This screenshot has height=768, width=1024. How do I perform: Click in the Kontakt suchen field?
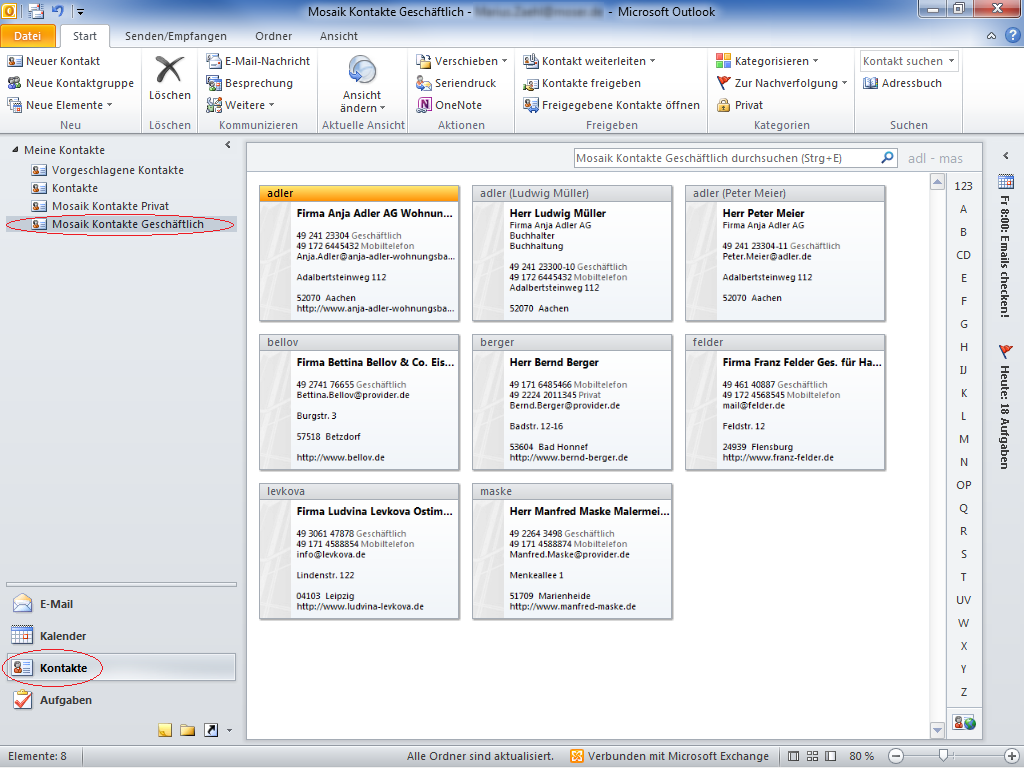coord(903,61)
